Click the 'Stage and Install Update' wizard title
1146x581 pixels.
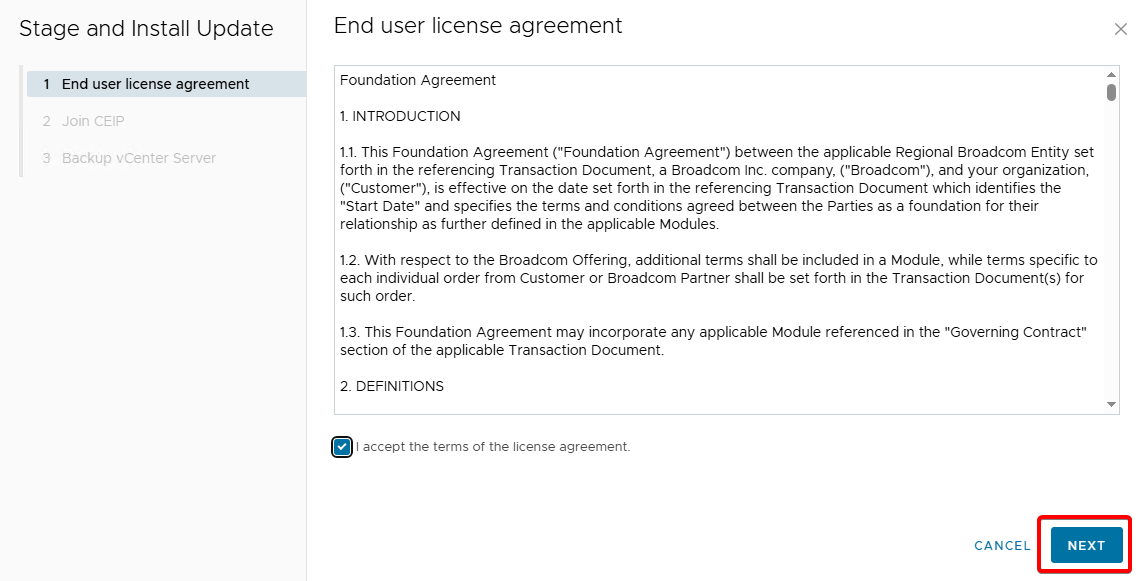[x=146, y=29]
